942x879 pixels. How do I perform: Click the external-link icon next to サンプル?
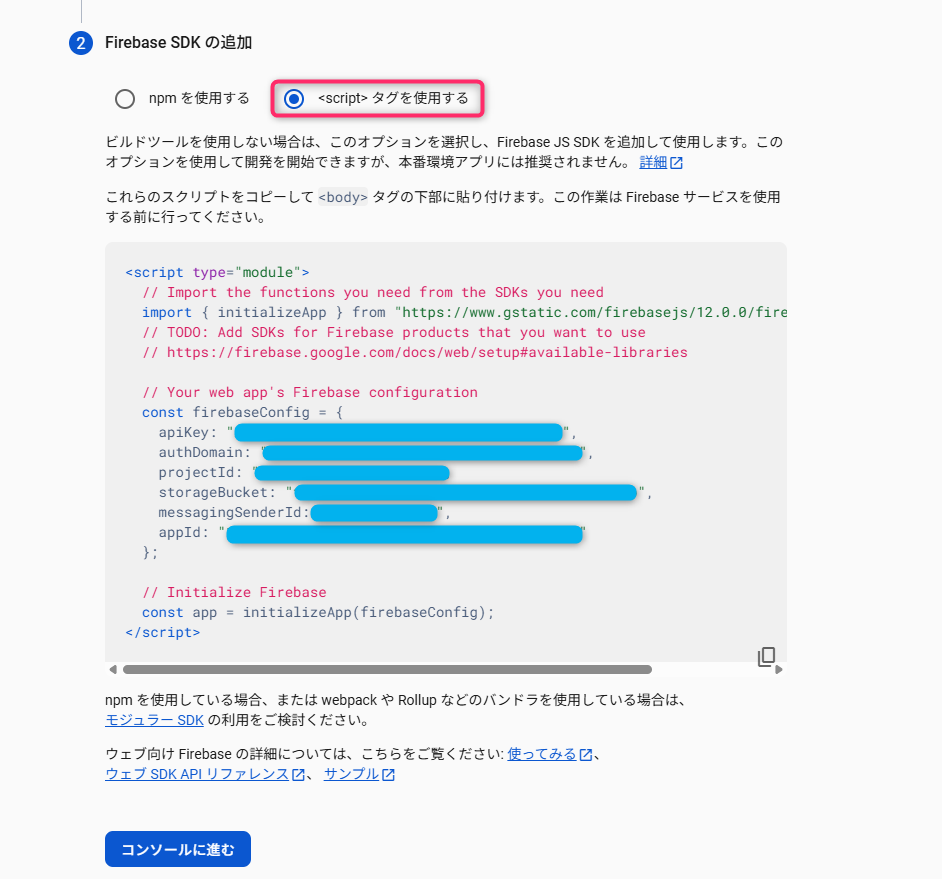coord(389,774)
